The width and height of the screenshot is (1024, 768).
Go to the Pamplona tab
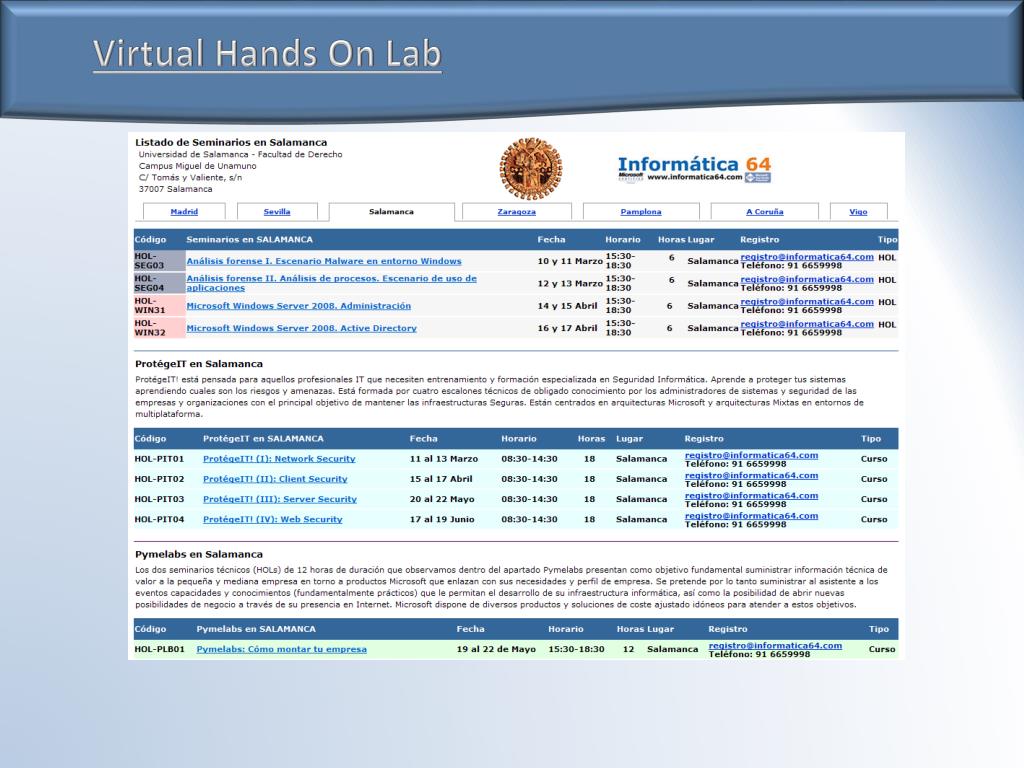[x=641, y=212]
